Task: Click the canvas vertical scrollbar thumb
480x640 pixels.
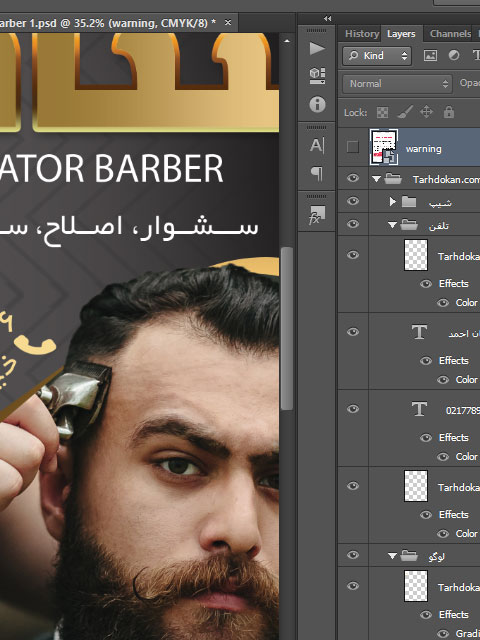Action: coord(287,328)
